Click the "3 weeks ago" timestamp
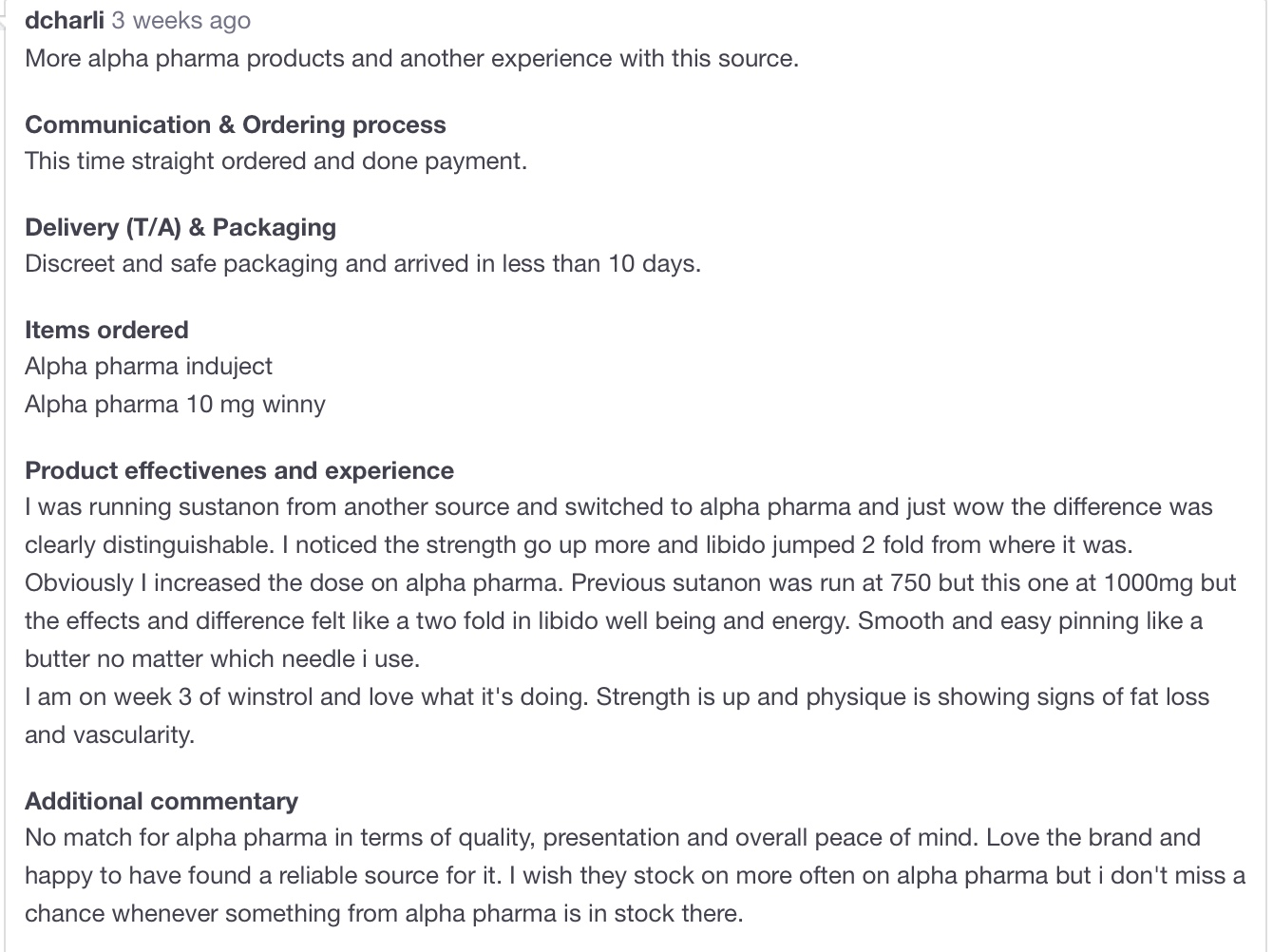This screenshot has width=1273, height=952. coord(180,20)
